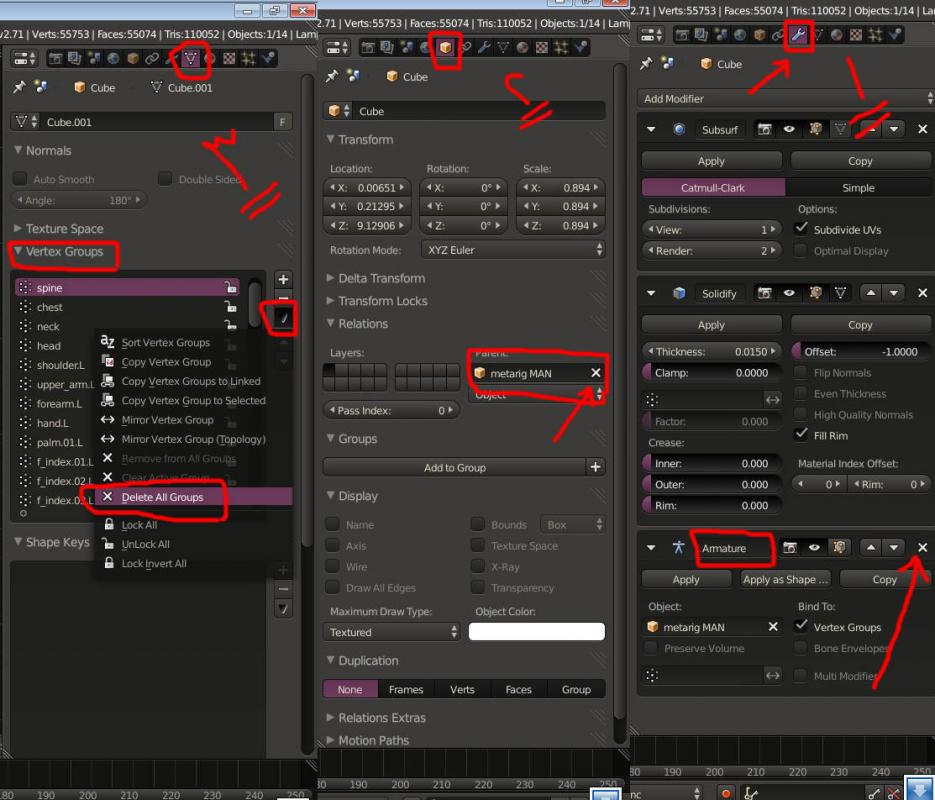This screenshot has width=935, height=800.
Task: Toggle lock icon on chest vertex group
Action: click(x=230, y=307)
